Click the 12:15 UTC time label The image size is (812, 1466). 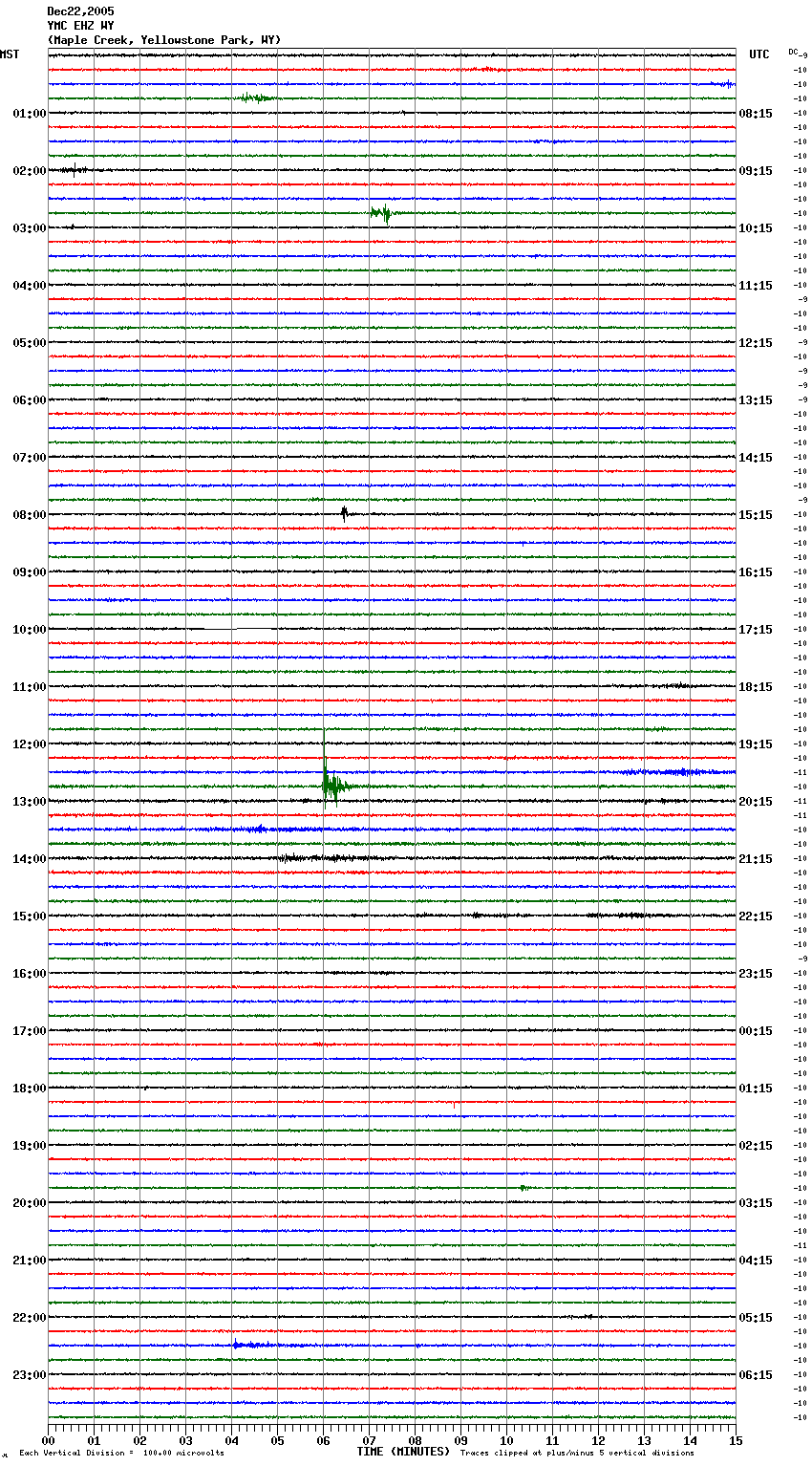756,343
